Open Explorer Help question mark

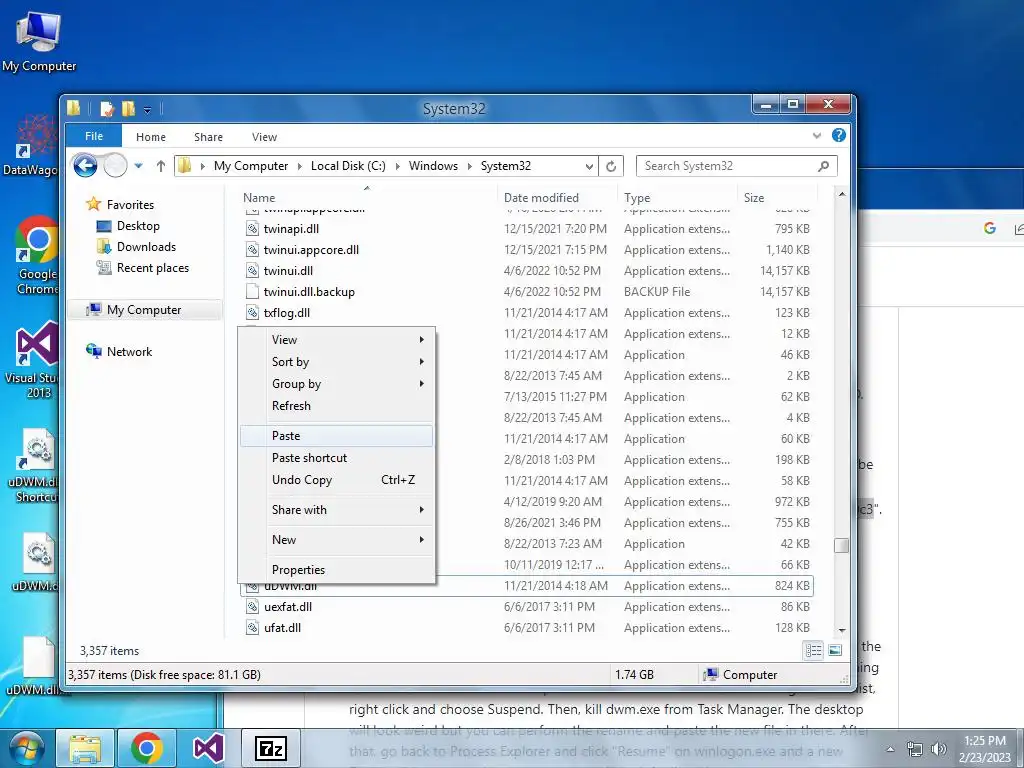(x=839, y=135)
